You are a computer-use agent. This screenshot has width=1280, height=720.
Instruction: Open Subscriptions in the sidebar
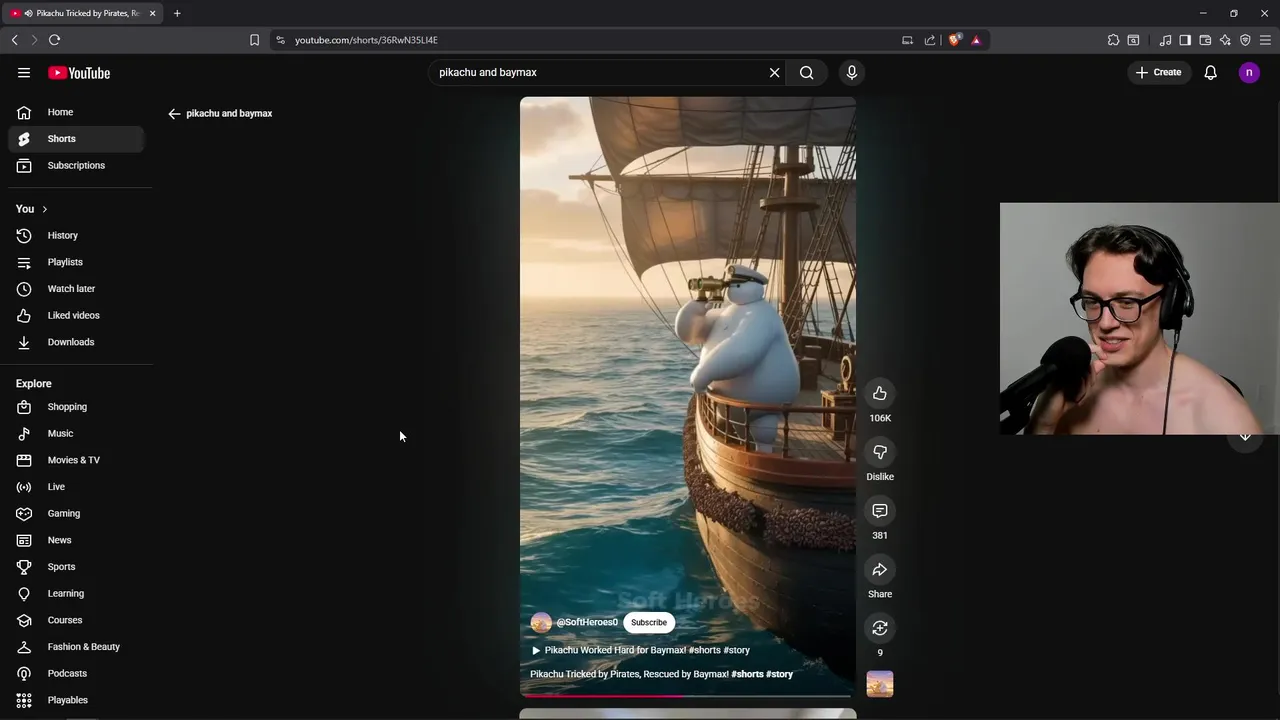click(x=76, y=166)
